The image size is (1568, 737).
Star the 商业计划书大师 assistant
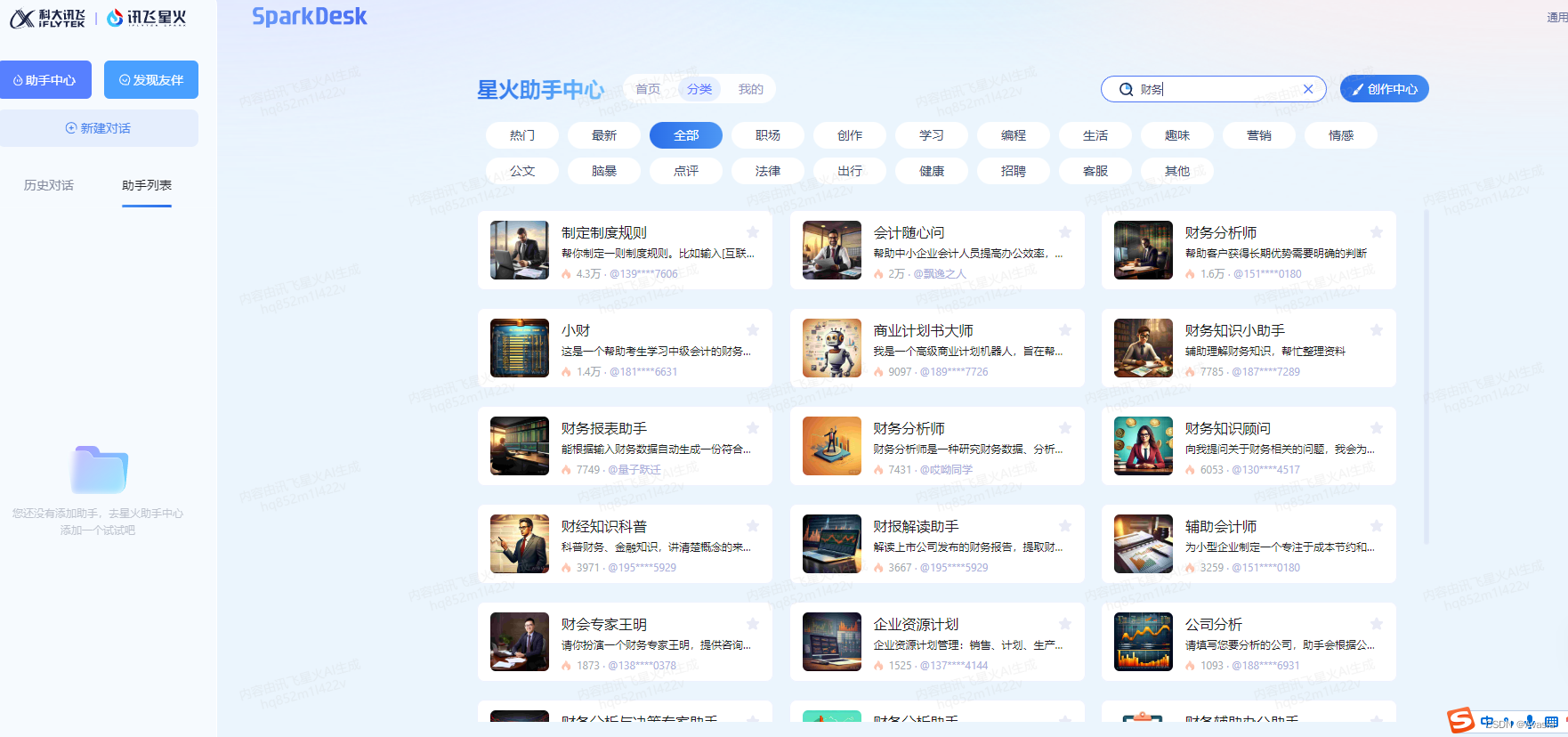tap(1065, 330)
